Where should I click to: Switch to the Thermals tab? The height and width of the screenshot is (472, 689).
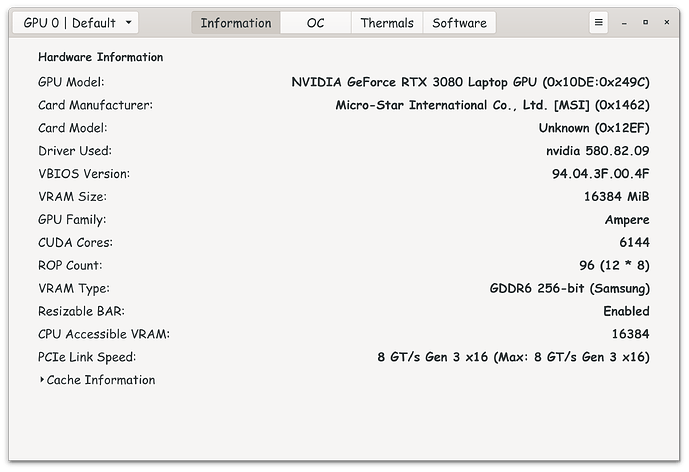[387, 22]
